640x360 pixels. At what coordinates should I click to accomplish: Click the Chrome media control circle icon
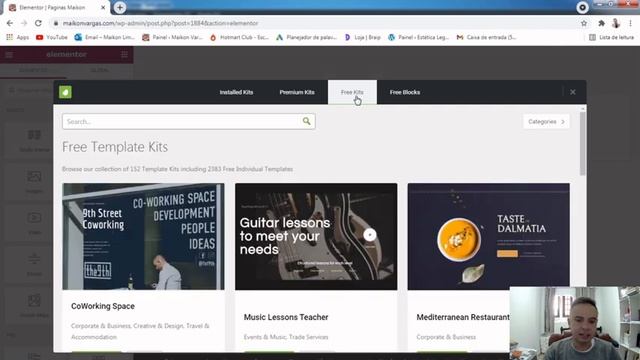(582, 7)
